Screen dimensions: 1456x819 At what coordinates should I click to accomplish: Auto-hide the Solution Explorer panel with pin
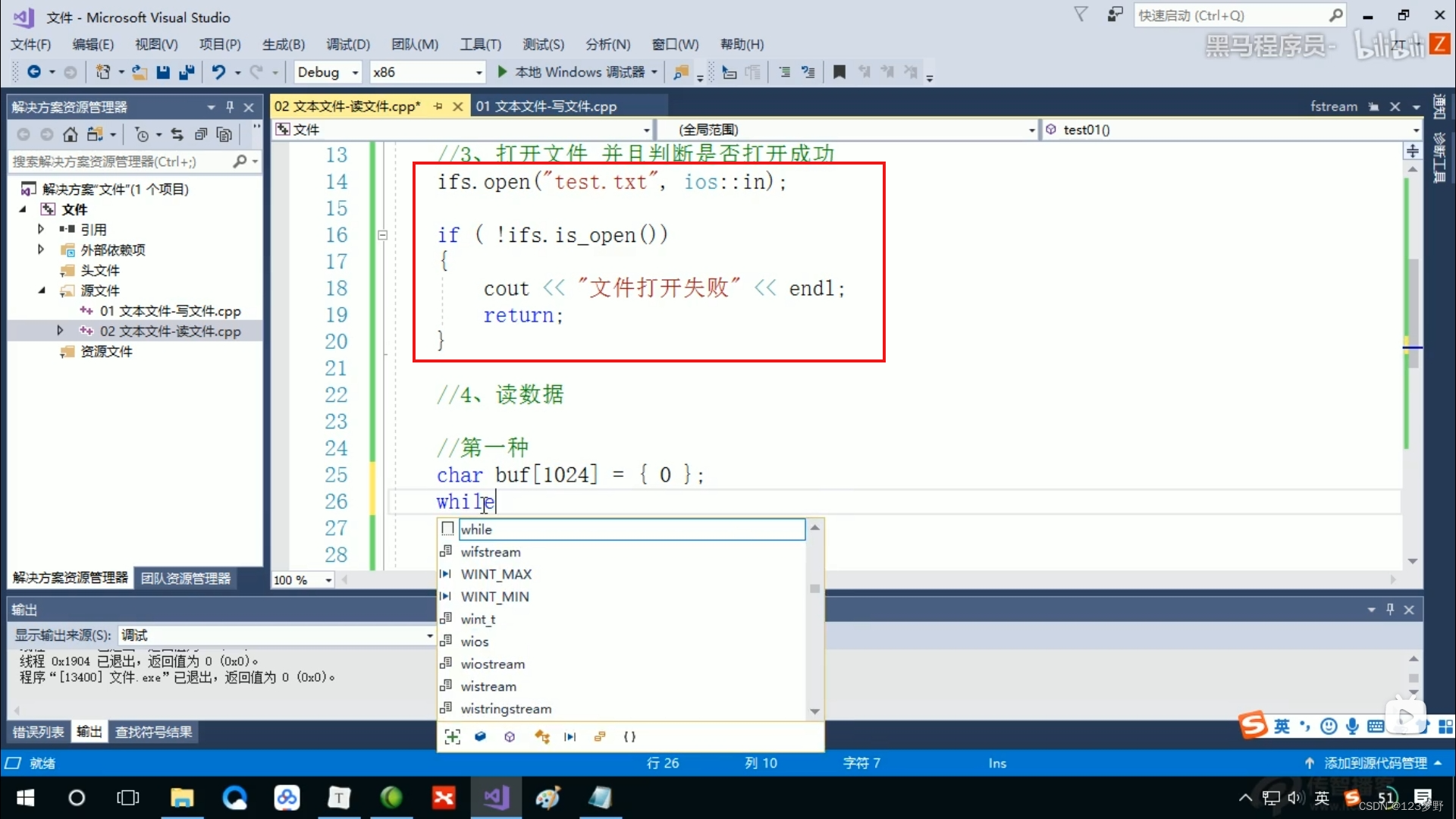pyautogui.click(x=230, y=107)
